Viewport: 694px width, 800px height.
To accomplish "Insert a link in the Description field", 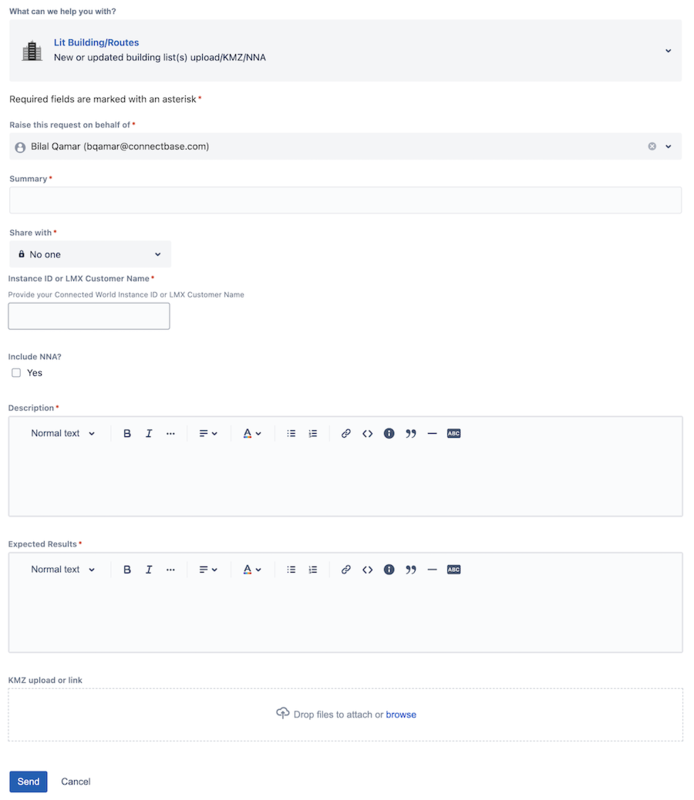I will (345, 433).
